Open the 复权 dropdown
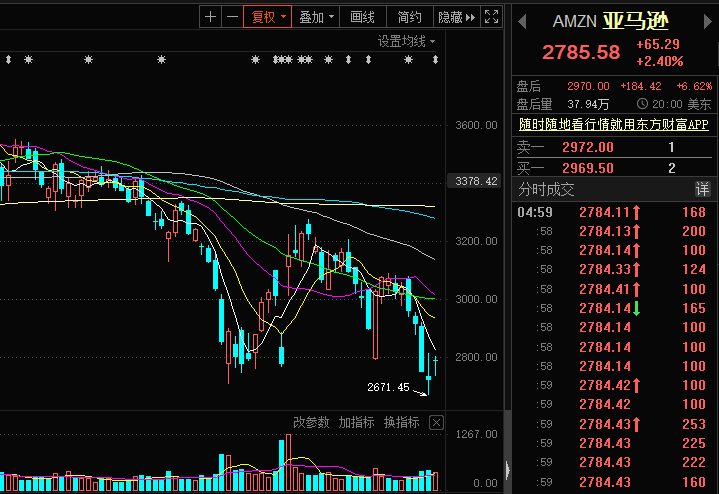719x494 pixels. click(269, 17)
